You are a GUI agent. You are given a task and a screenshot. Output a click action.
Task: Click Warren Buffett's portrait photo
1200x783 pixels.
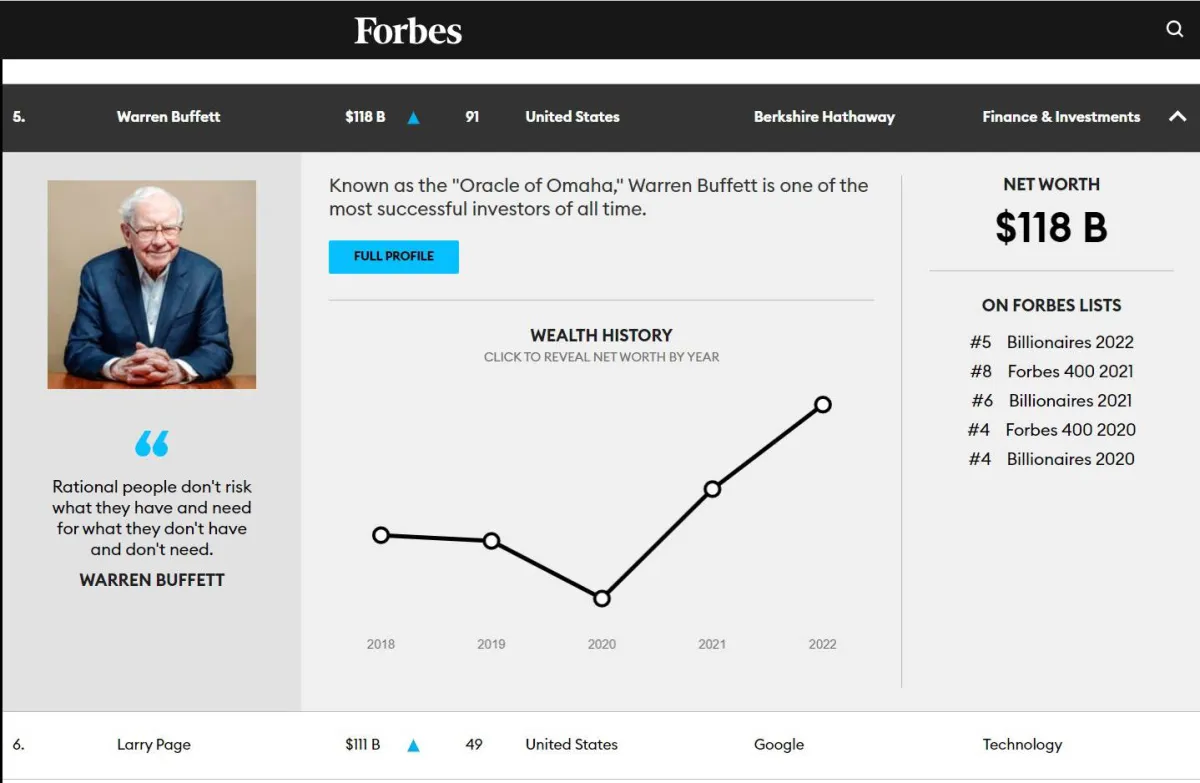tap(152, 284)
